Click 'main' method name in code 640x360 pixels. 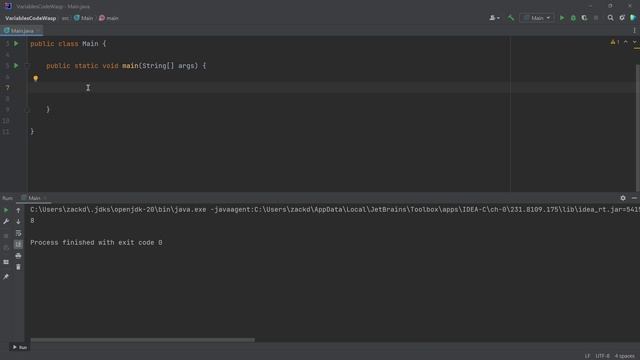coord(130,66)
